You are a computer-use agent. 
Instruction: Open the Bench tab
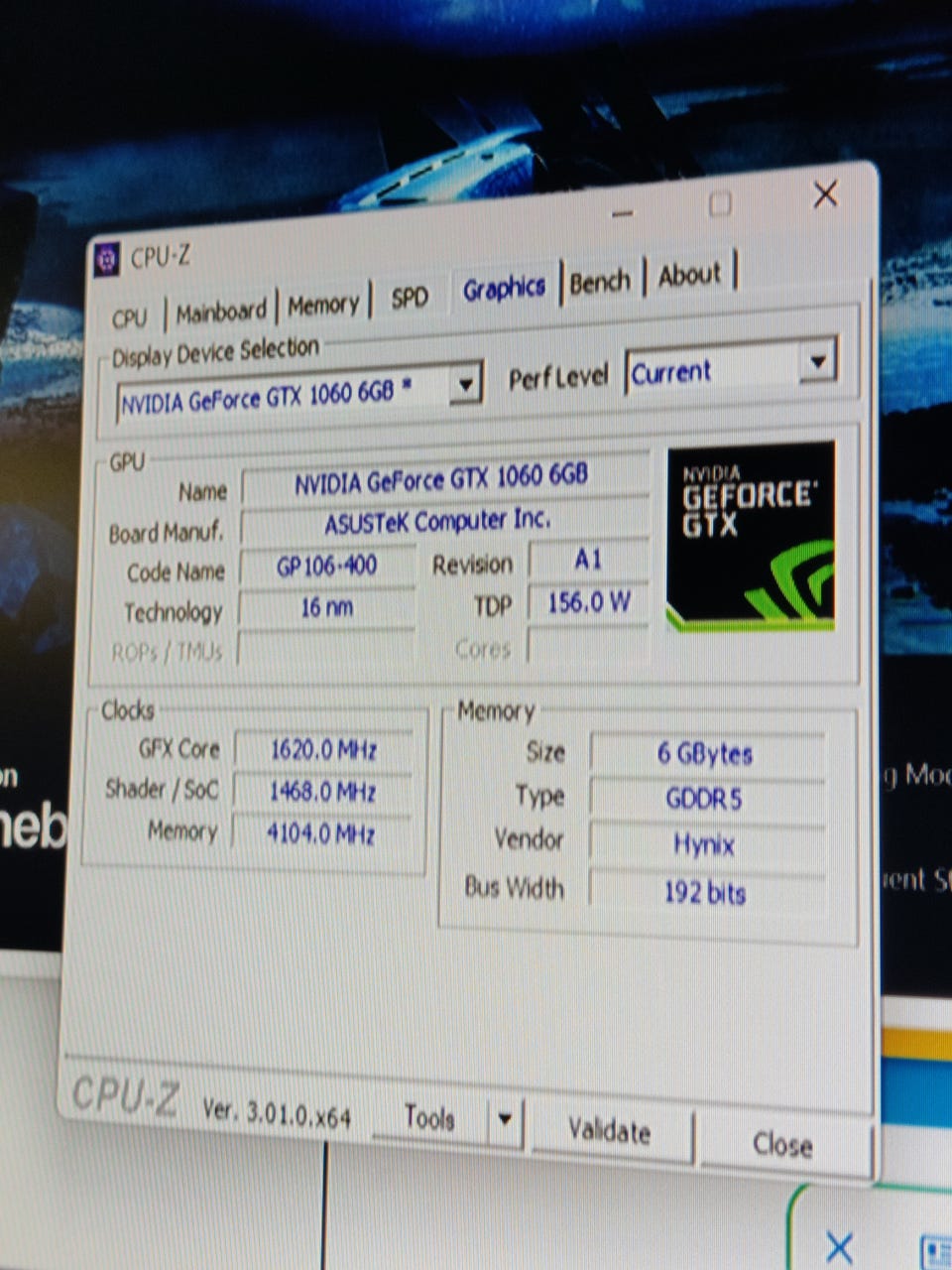coord(600,282)
